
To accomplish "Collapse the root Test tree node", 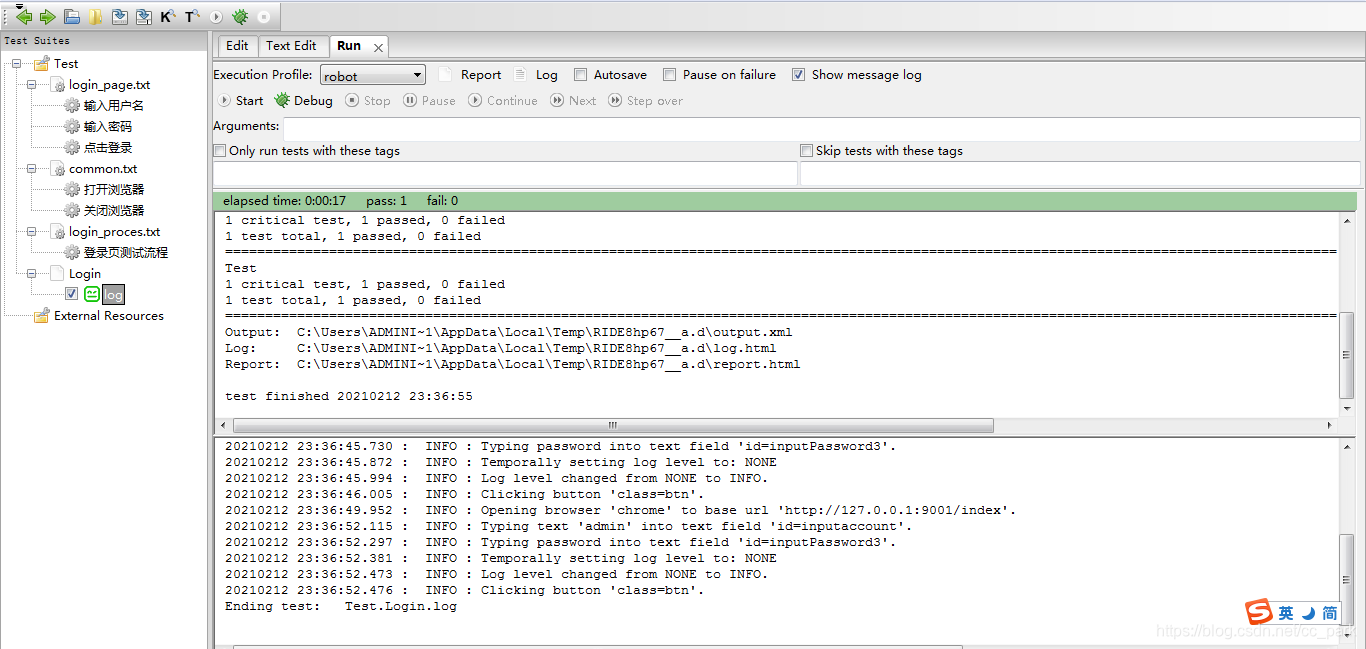I will (17, 64).
